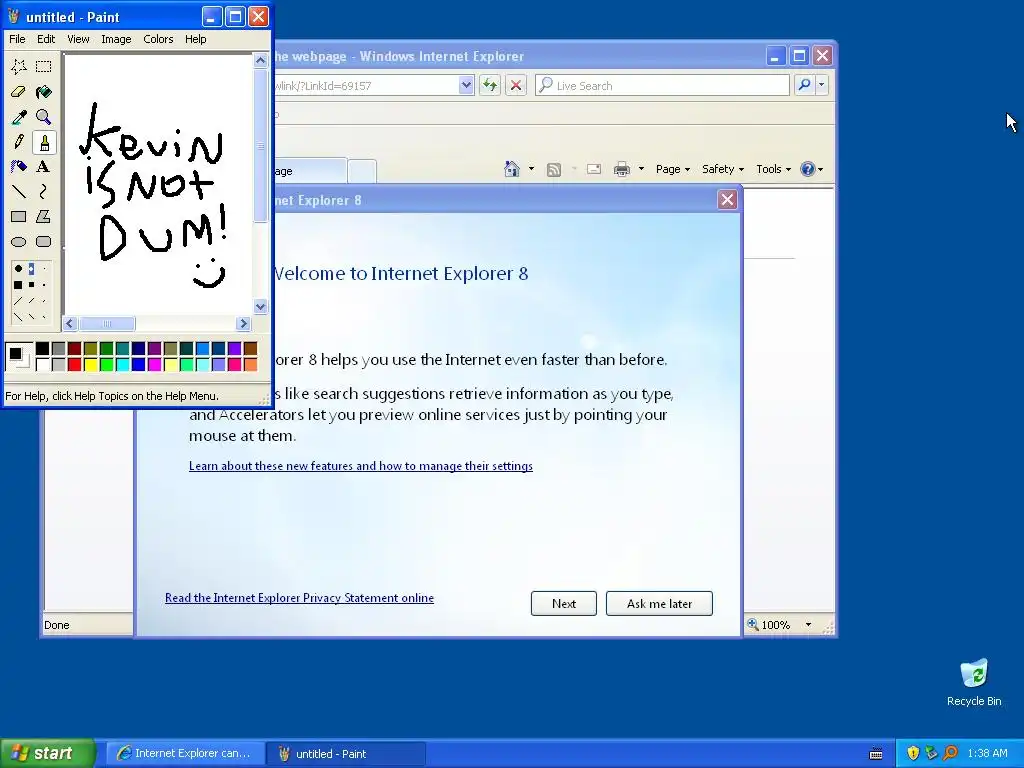1024x768 pixels.
Task: Pick the Curve tool in Paint
Action: click(x=44, y=191)
